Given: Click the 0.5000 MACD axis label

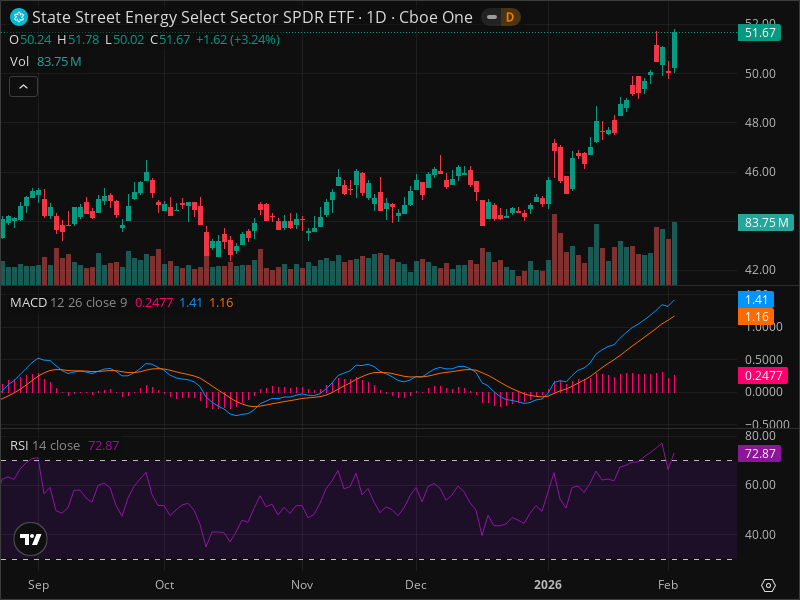Looking at the screenshot, I should tap(763, 360).
